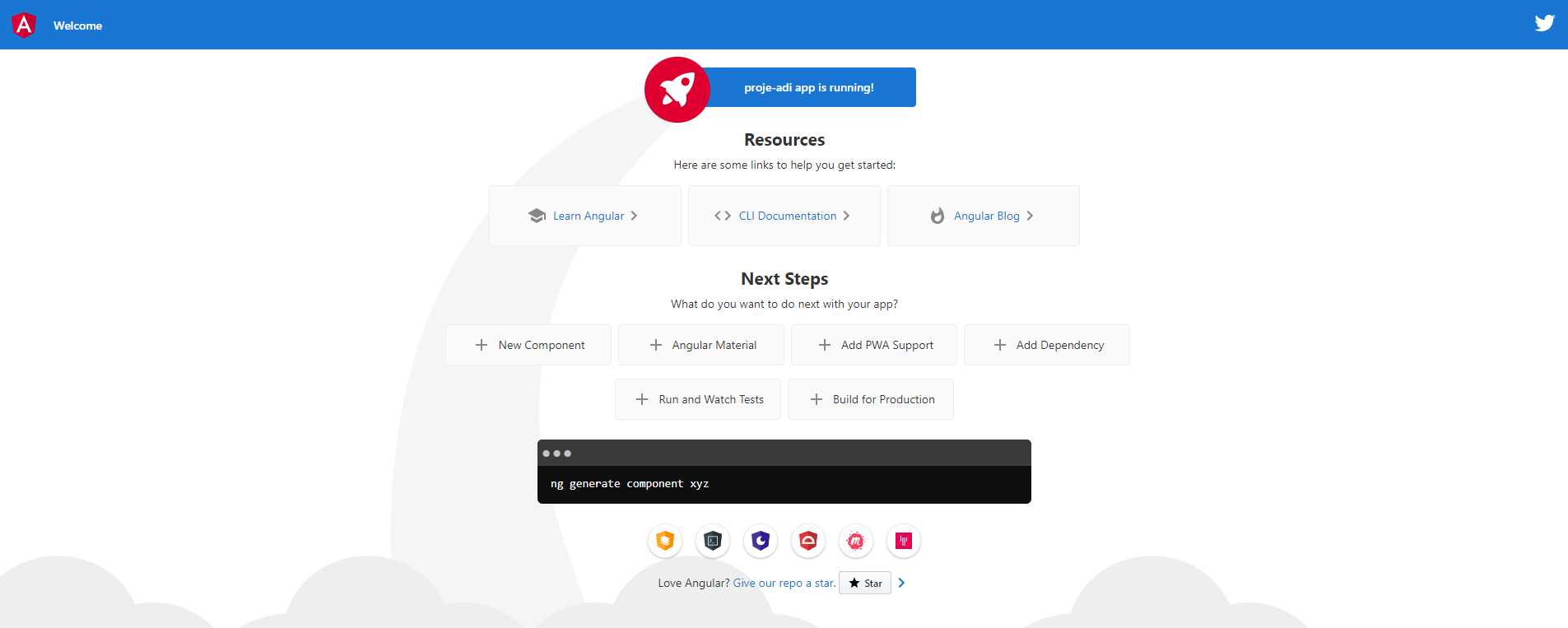Click the plus icon on New Component
The height and width of the screenshot is (628, 1568).
click(482, 345)
